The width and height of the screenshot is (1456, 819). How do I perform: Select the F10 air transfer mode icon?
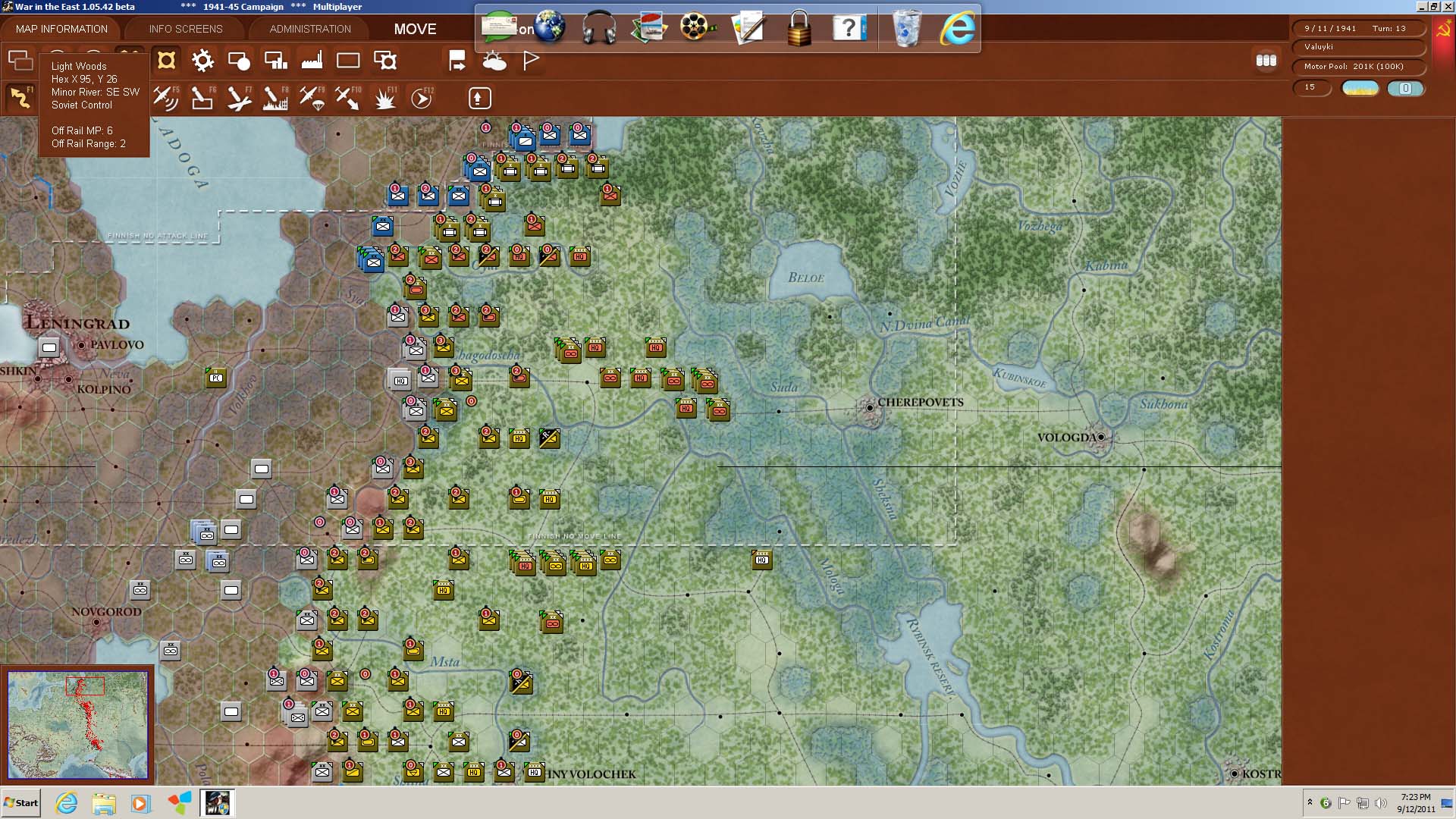coord(348,98)
